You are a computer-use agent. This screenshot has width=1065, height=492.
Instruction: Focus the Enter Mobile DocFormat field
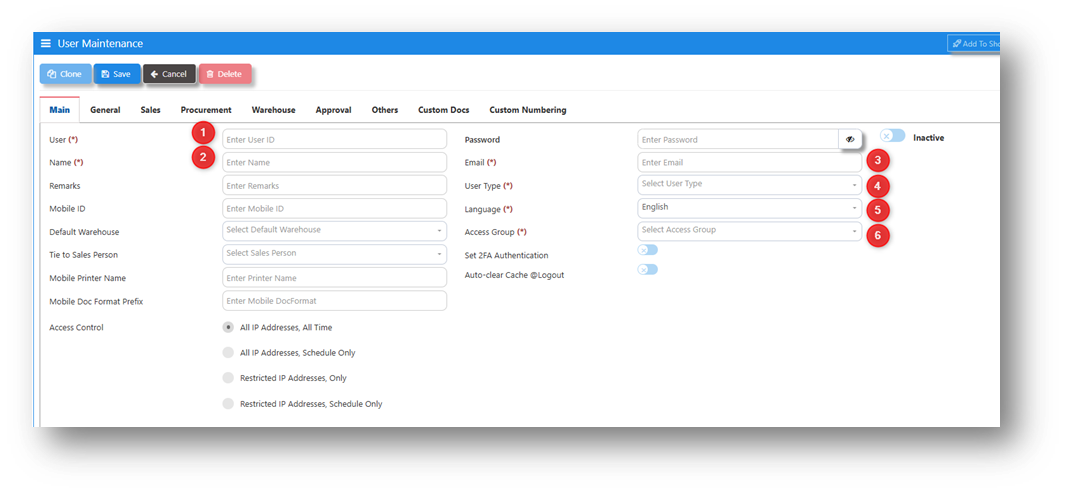(334, 300)
